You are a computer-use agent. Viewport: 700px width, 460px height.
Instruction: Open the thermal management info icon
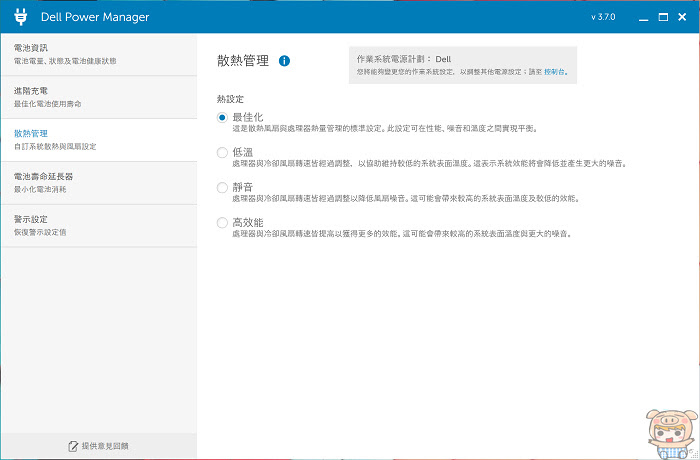[x=284, y=61]
